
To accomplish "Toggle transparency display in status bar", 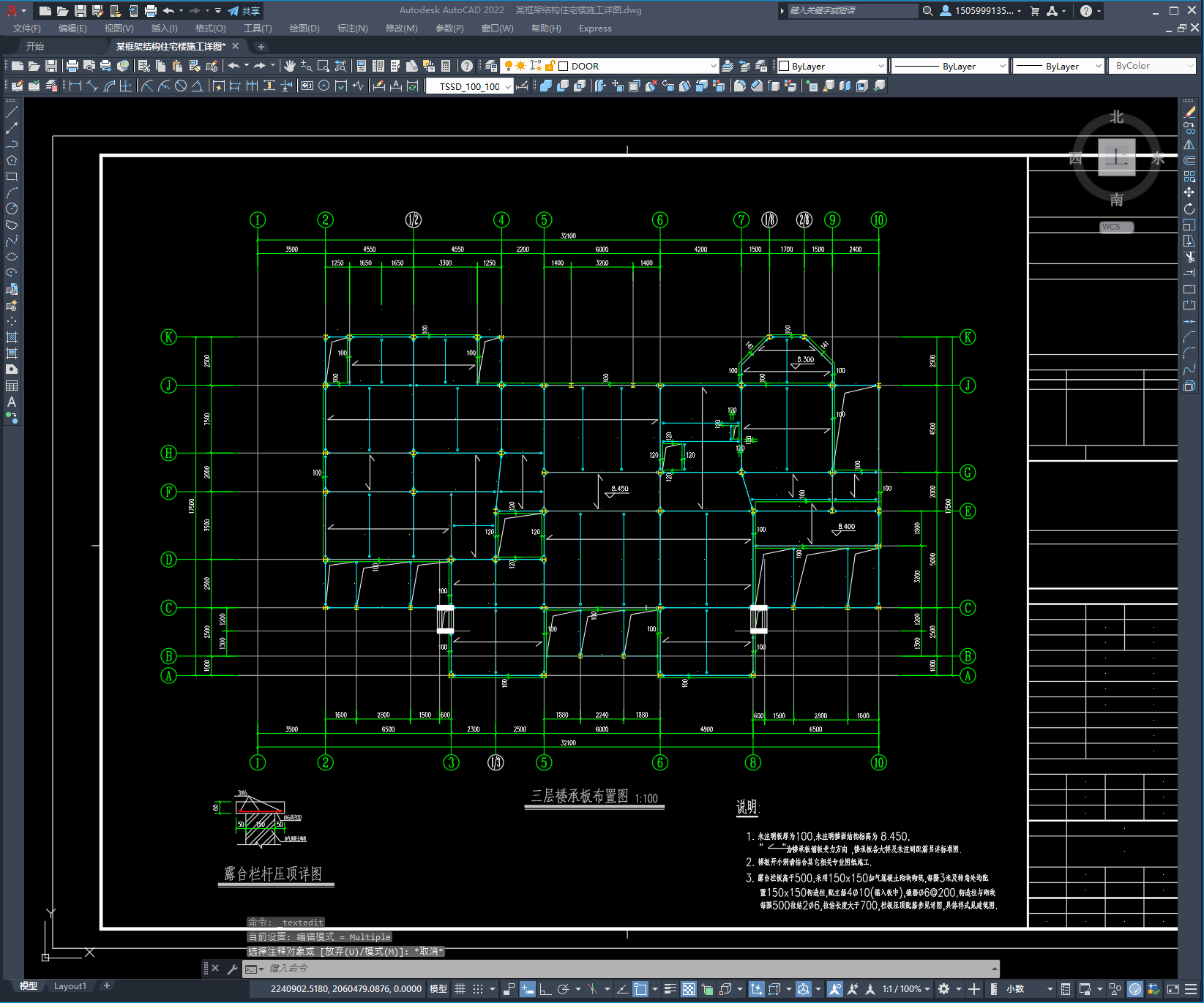I will coord(689,989).
